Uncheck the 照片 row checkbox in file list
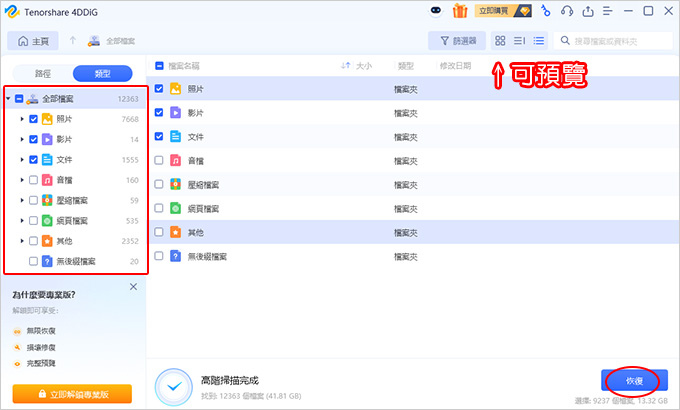The height and width of the screenshot is (410, 680). (159, 89)
